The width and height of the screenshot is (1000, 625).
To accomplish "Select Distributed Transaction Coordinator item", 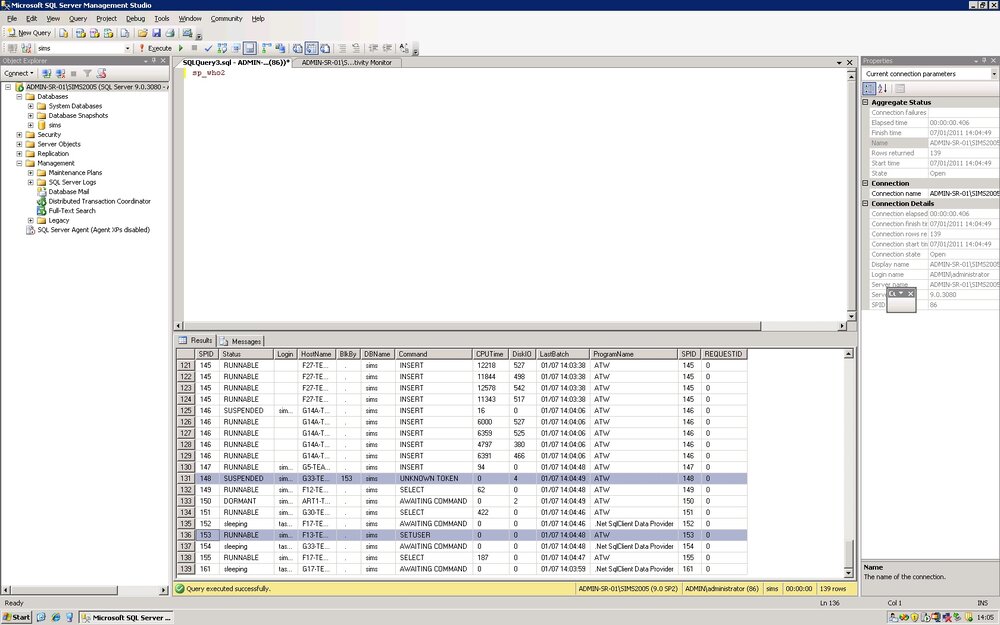I will [99, 201].
